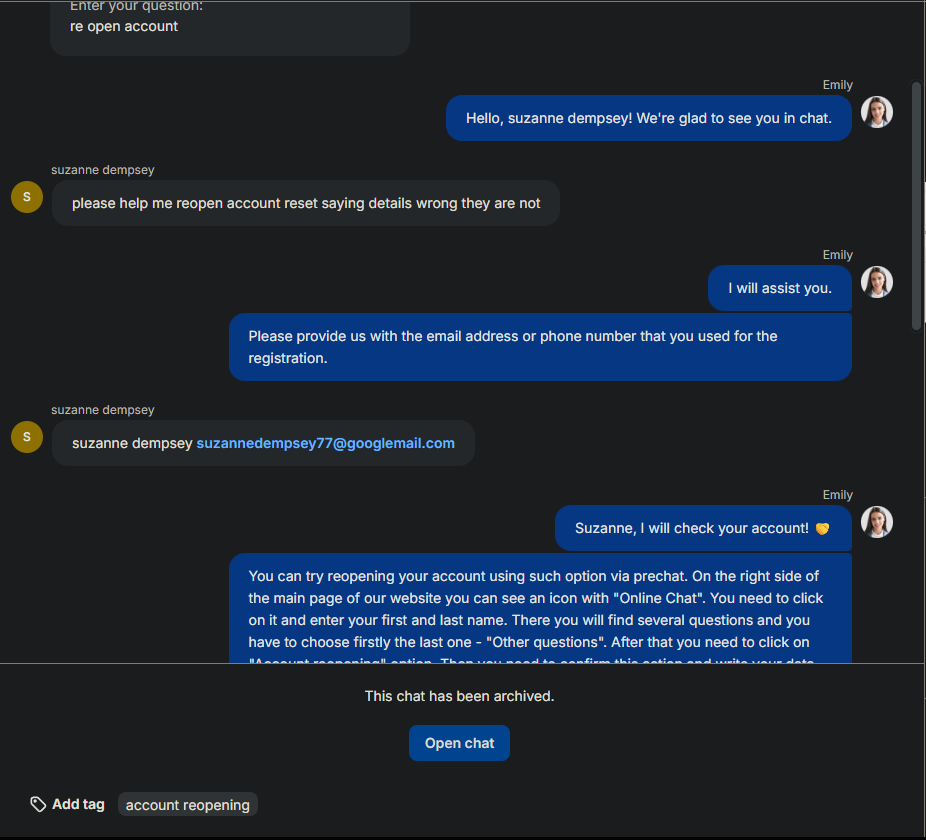Click Emily's avatar beside the greeting message
Screen dimensions: 926x840
[x=876, y=112]
